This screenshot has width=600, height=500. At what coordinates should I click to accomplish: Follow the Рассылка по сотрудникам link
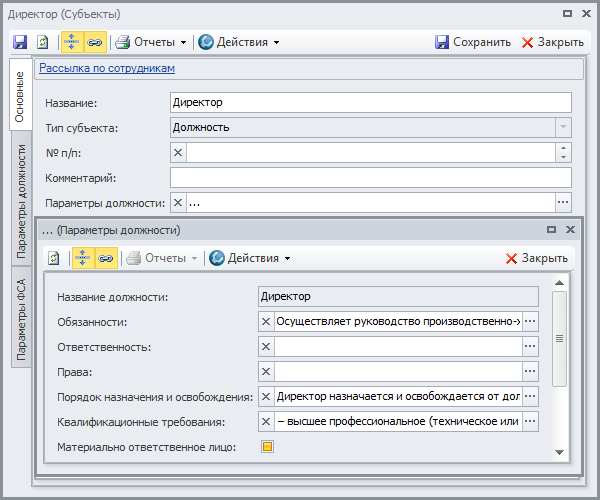107,69
